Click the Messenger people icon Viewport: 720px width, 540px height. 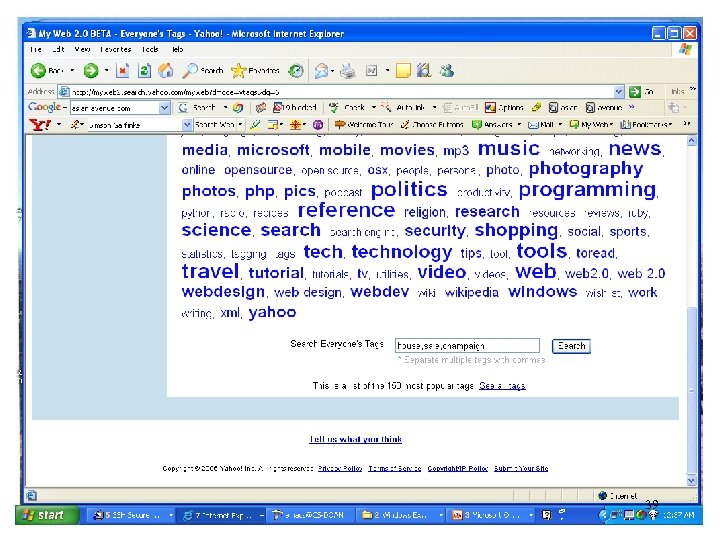pos(446,71)
